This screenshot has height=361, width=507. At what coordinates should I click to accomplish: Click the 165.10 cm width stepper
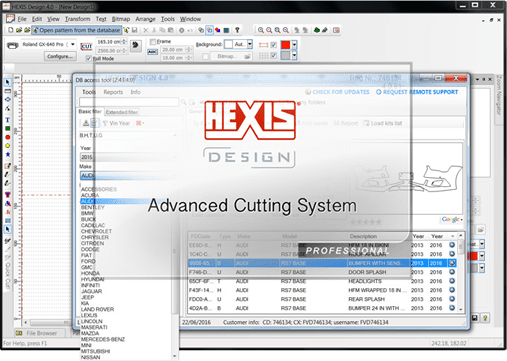coord(124,42)
